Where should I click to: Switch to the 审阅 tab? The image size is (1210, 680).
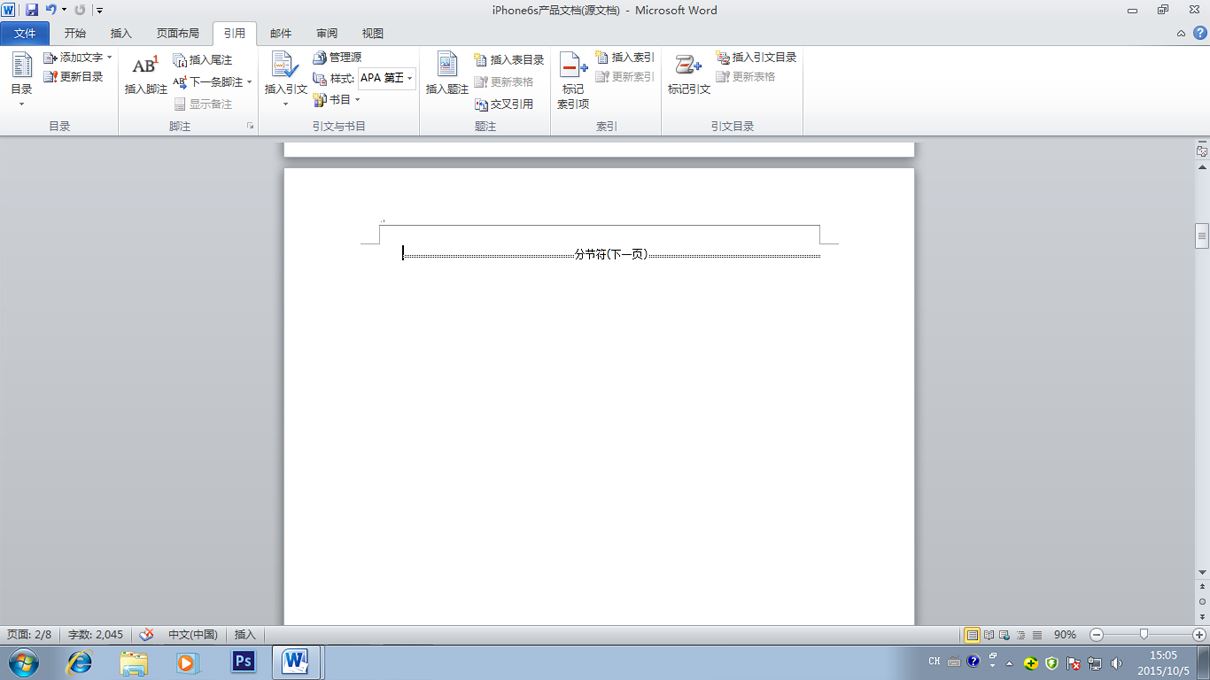click(327, 33)
